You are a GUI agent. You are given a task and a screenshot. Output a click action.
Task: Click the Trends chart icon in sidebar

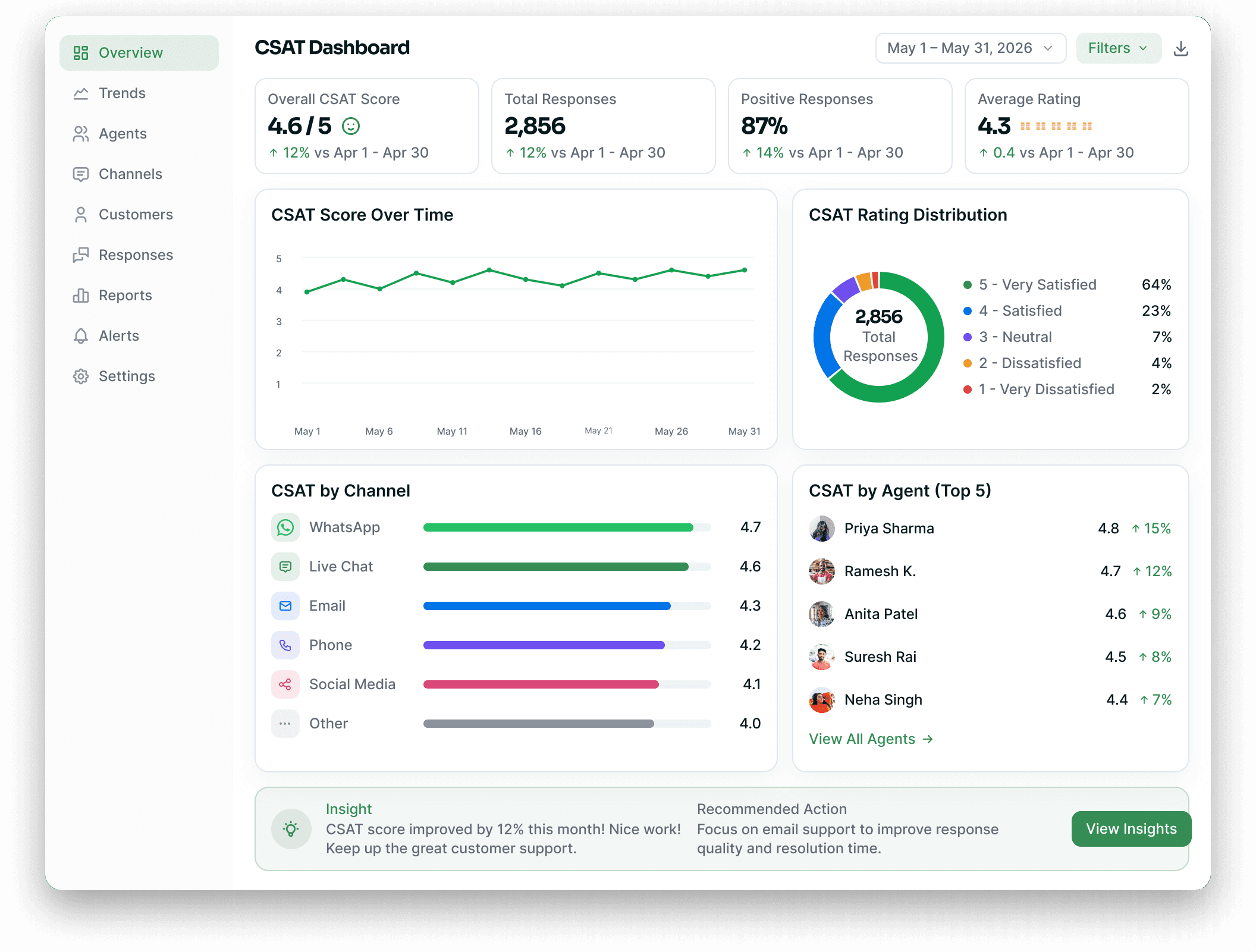pos(81,93)
